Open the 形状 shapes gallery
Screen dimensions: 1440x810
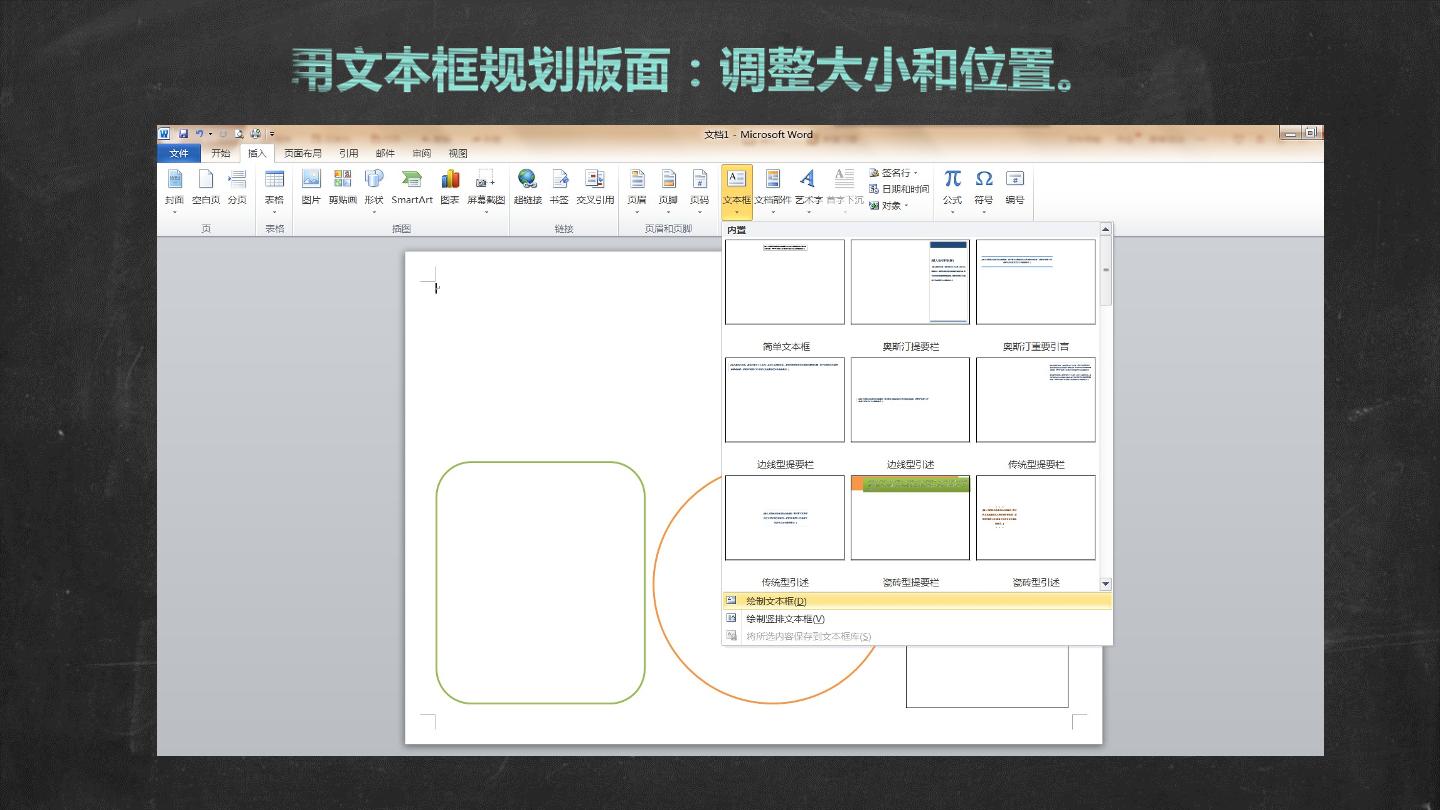[x=374, y=188]
